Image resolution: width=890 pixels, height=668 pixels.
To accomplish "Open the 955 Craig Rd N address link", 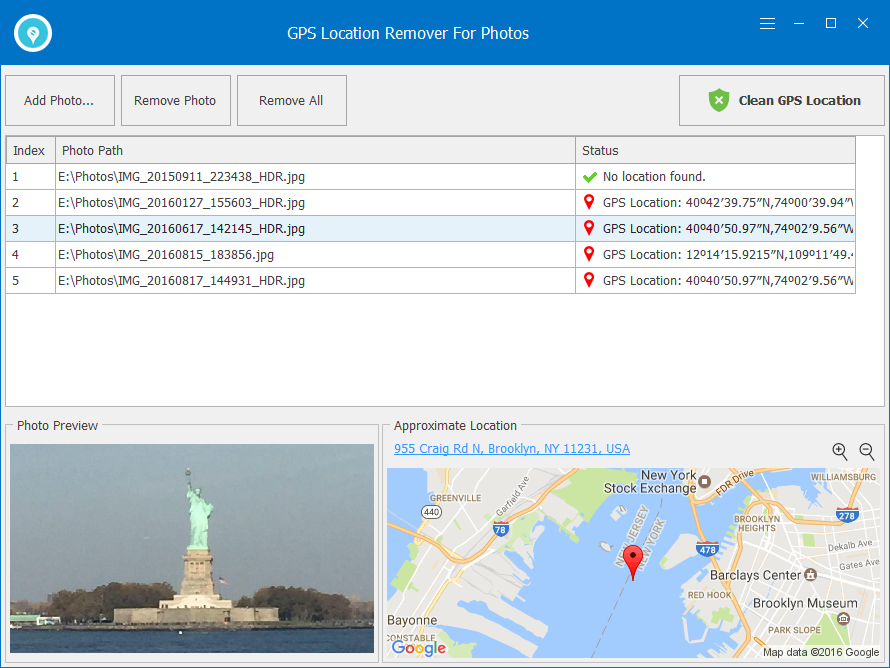I will click(511, 449).
